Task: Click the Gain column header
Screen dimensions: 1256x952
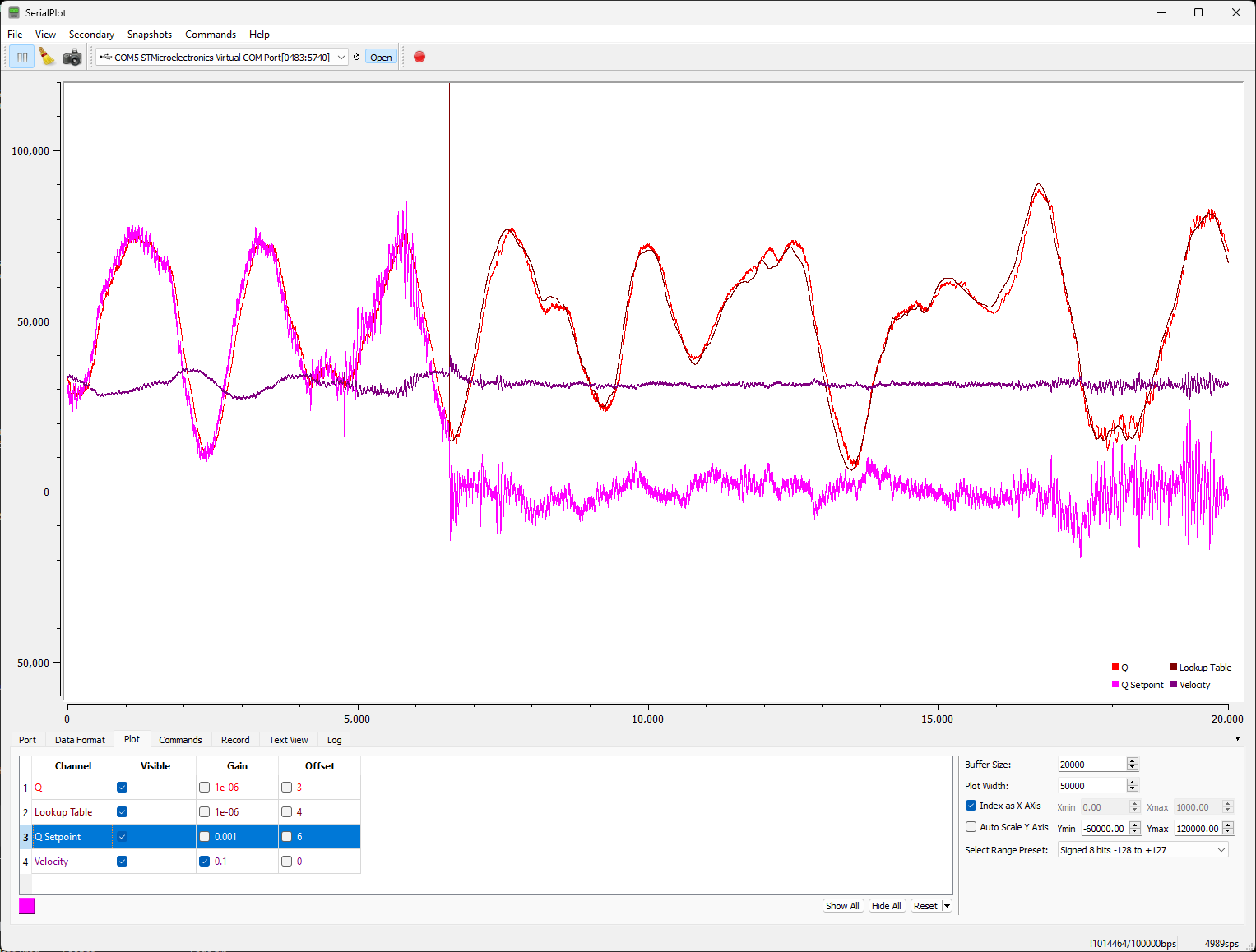Action: click(x=238, y=765)
